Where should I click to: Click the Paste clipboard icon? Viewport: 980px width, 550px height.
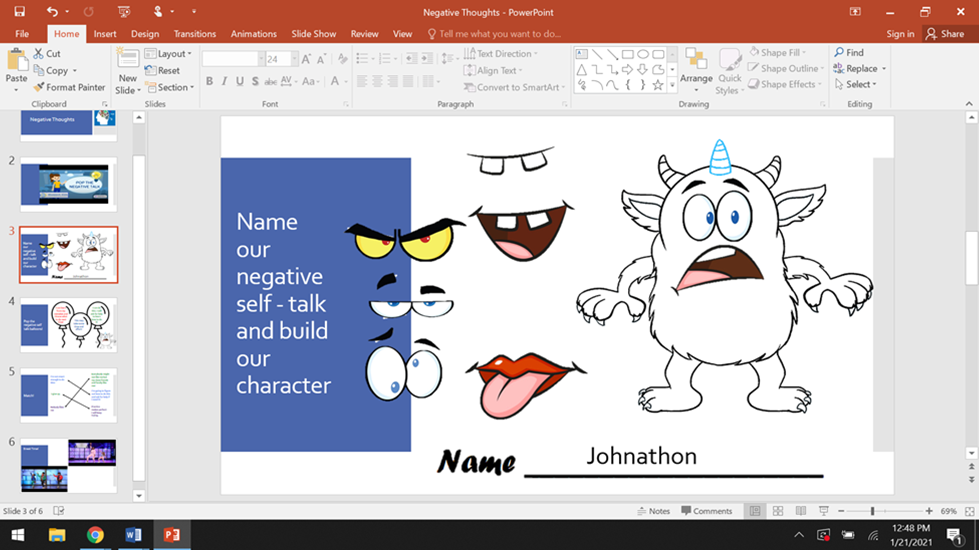[17, 60]
